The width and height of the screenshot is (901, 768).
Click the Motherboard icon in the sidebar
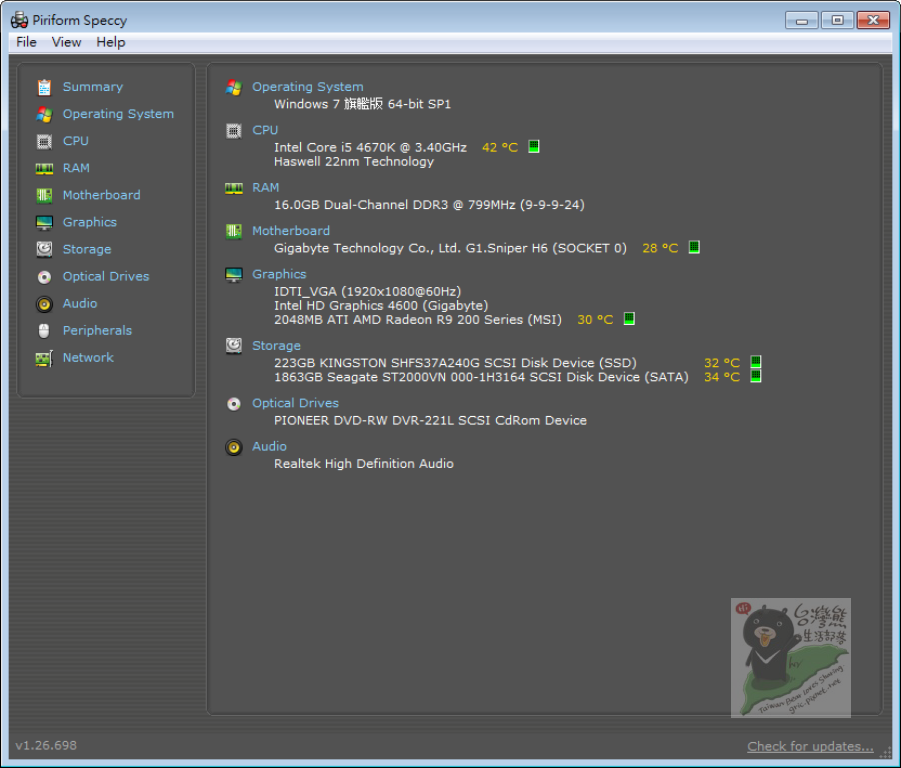pyautogui.click(x=44, y=195)
